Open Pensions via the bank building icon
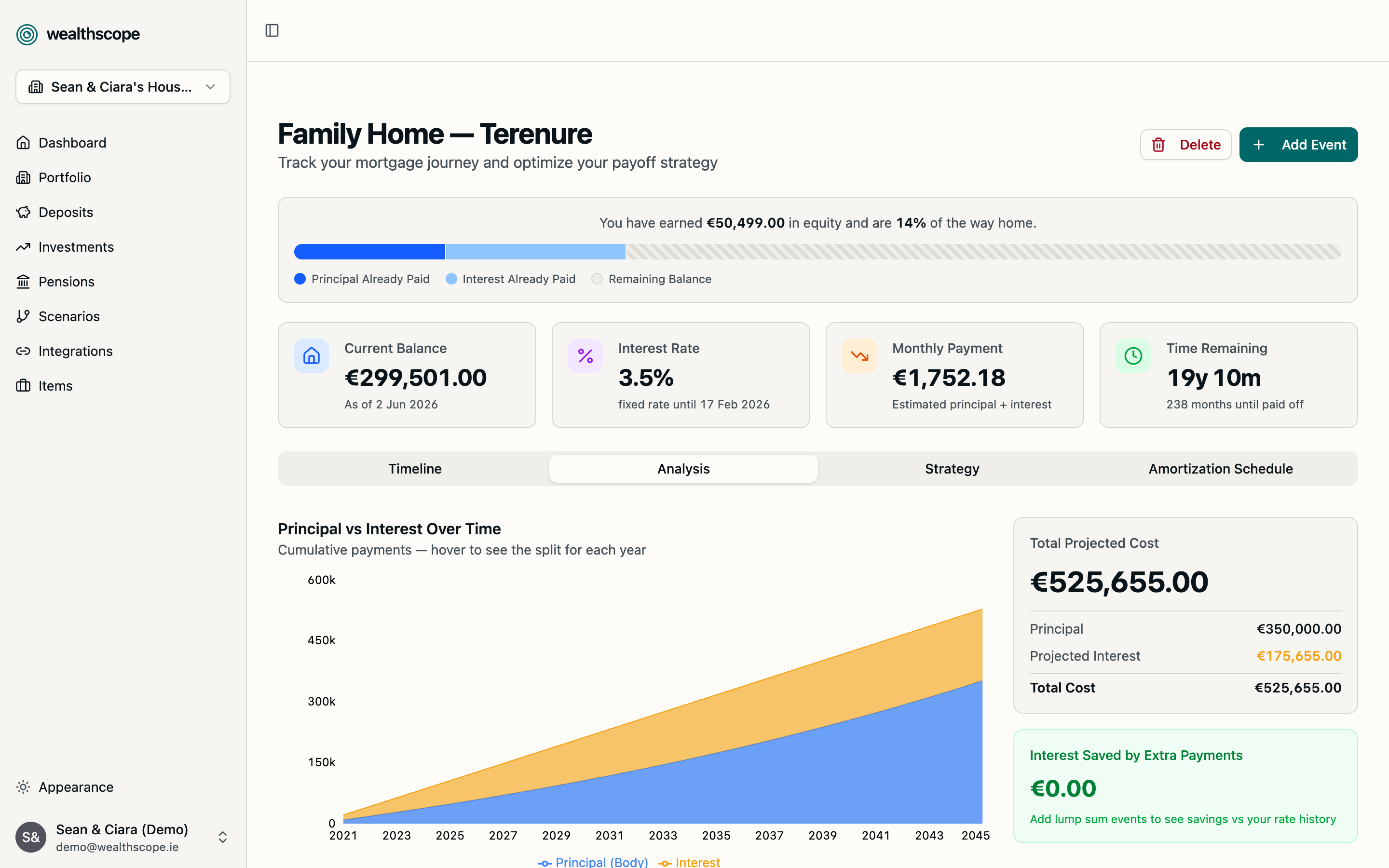This screenshot has height=868, width=1389. [x=23, y=281]
